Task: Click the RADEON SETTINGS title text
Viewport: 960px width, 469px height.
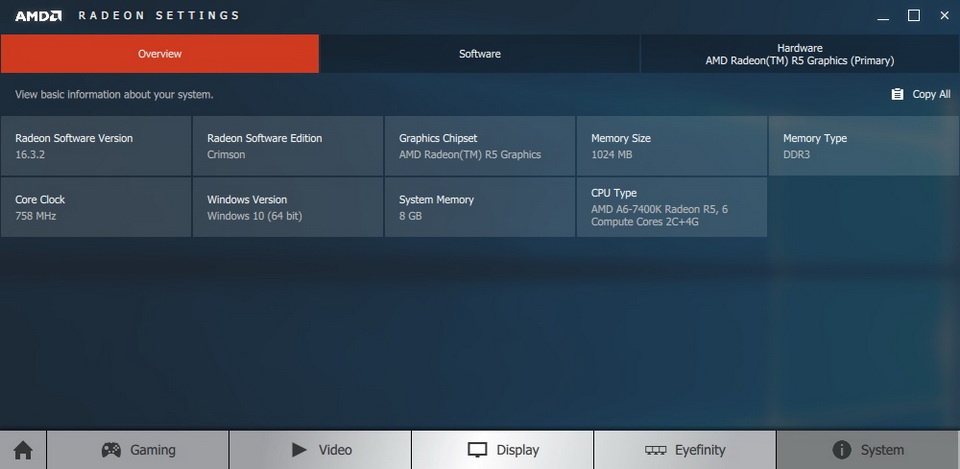Action: point(159,16)
